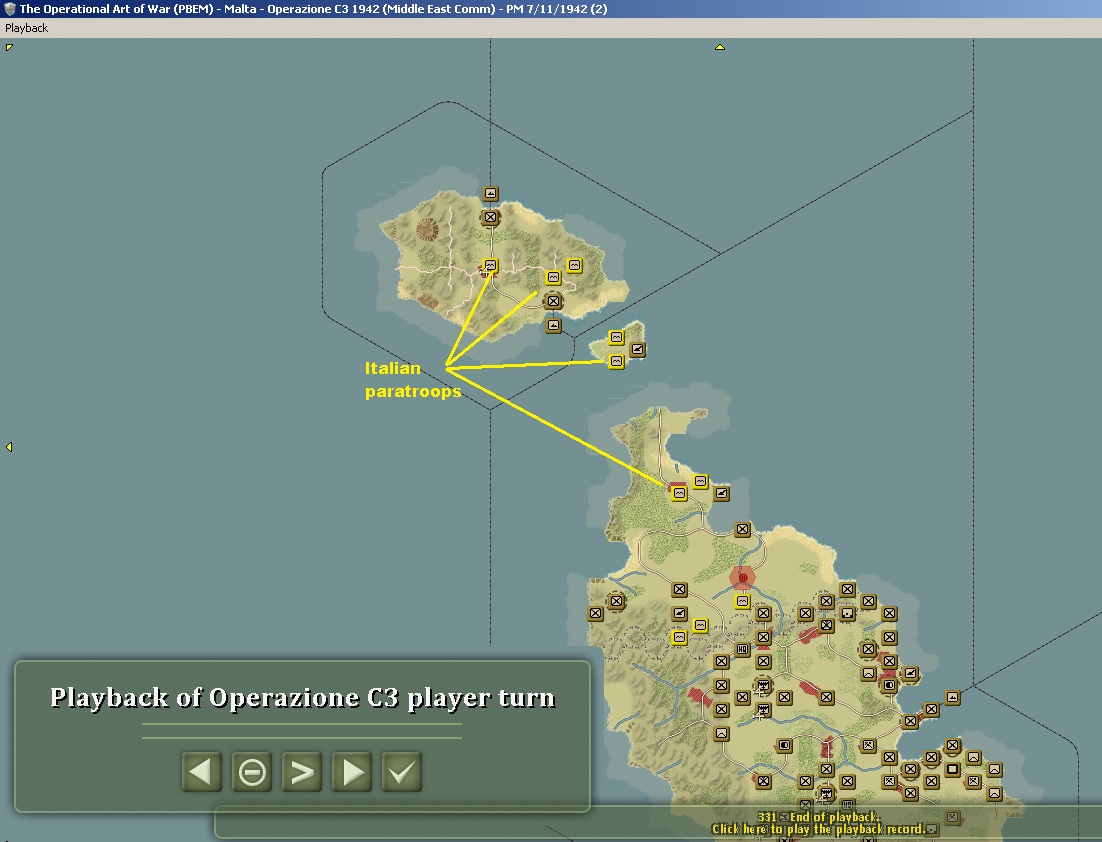Click the diagonal scroll arrow in top-left corner
The image size is (1102, 842).
tap(9, 47)
